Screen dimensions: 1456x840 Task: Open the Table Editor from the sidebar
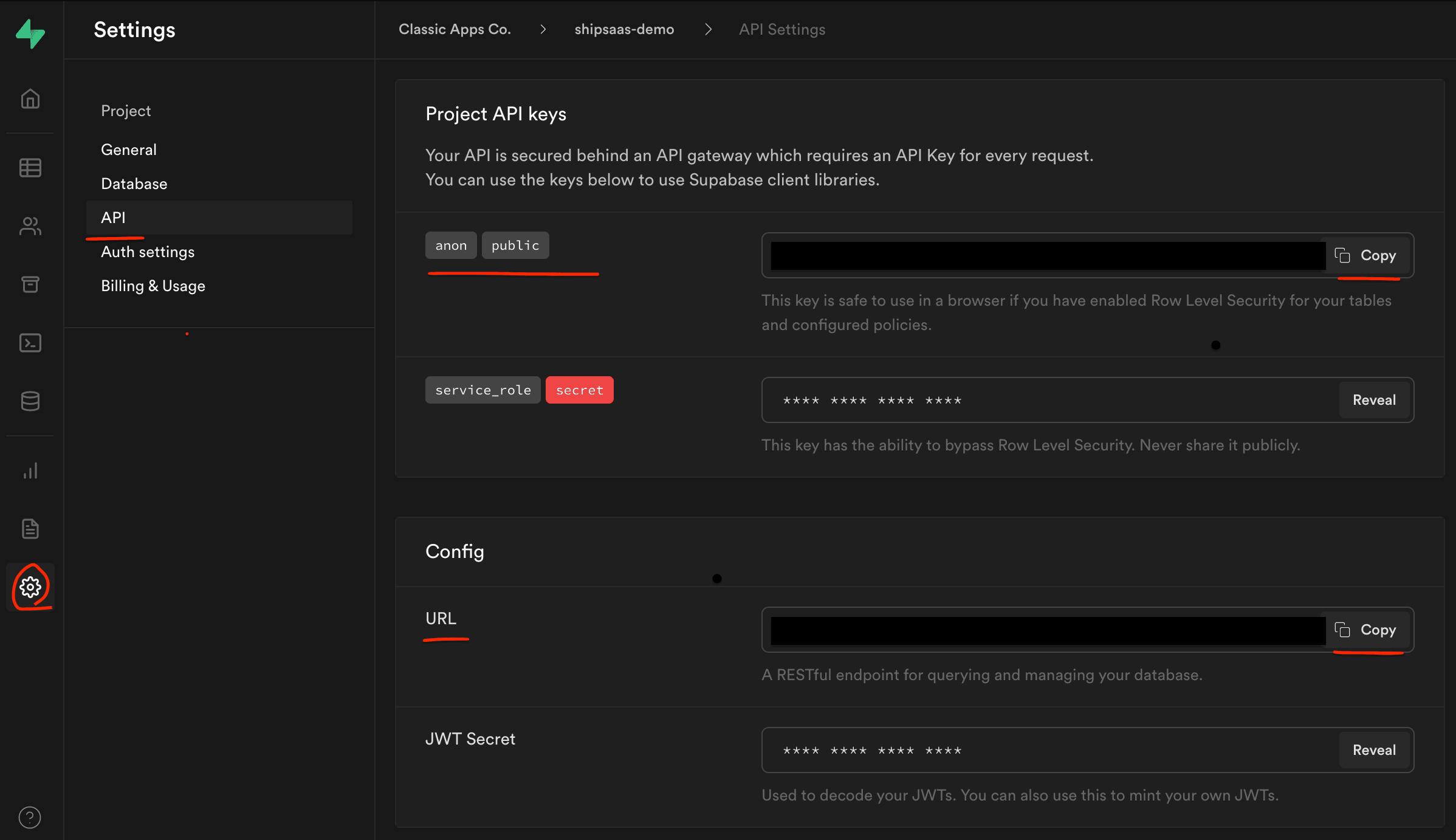pos(30,168)
